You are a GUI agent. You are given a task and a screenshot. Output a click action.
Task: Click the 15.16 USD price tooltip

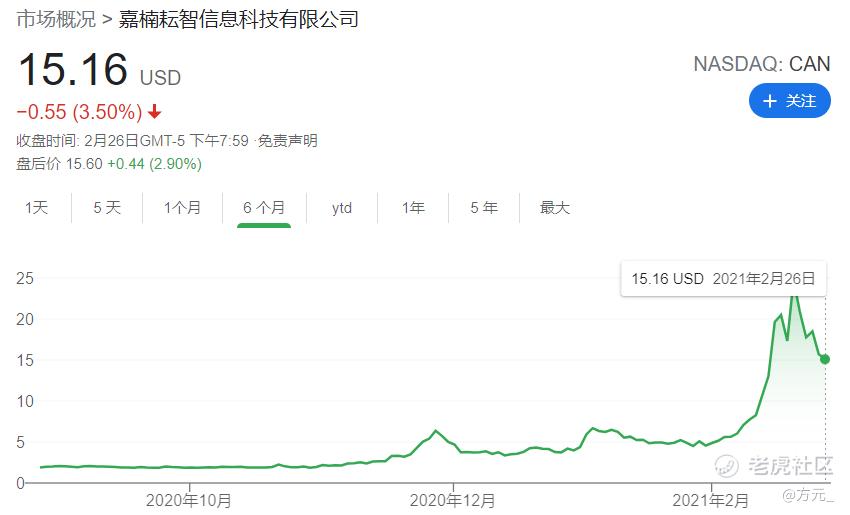723,279
